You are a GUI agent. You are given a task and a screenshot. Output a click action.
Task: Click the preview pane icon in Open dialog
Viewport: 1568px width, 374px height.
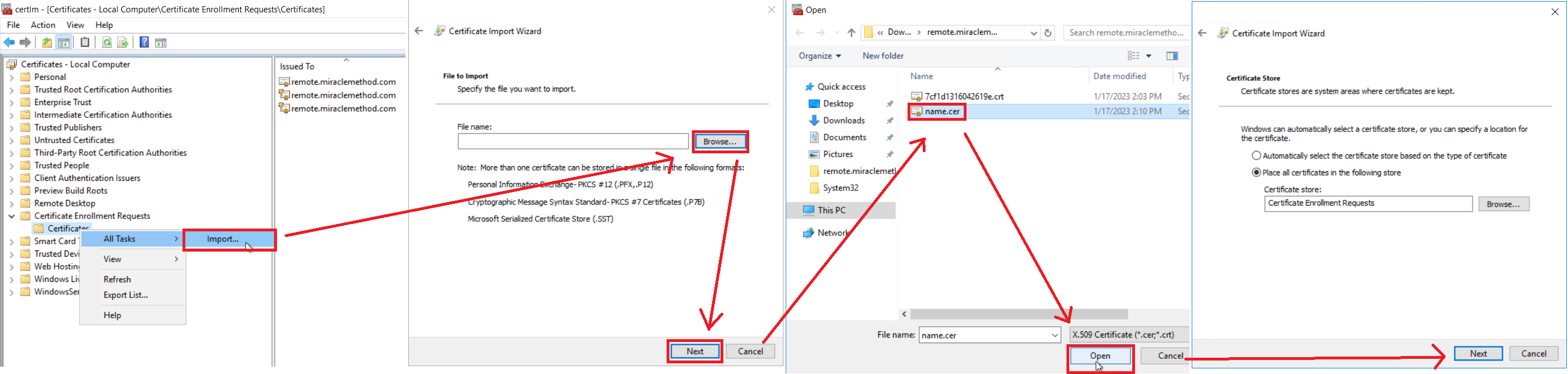tap(1172, 56)
